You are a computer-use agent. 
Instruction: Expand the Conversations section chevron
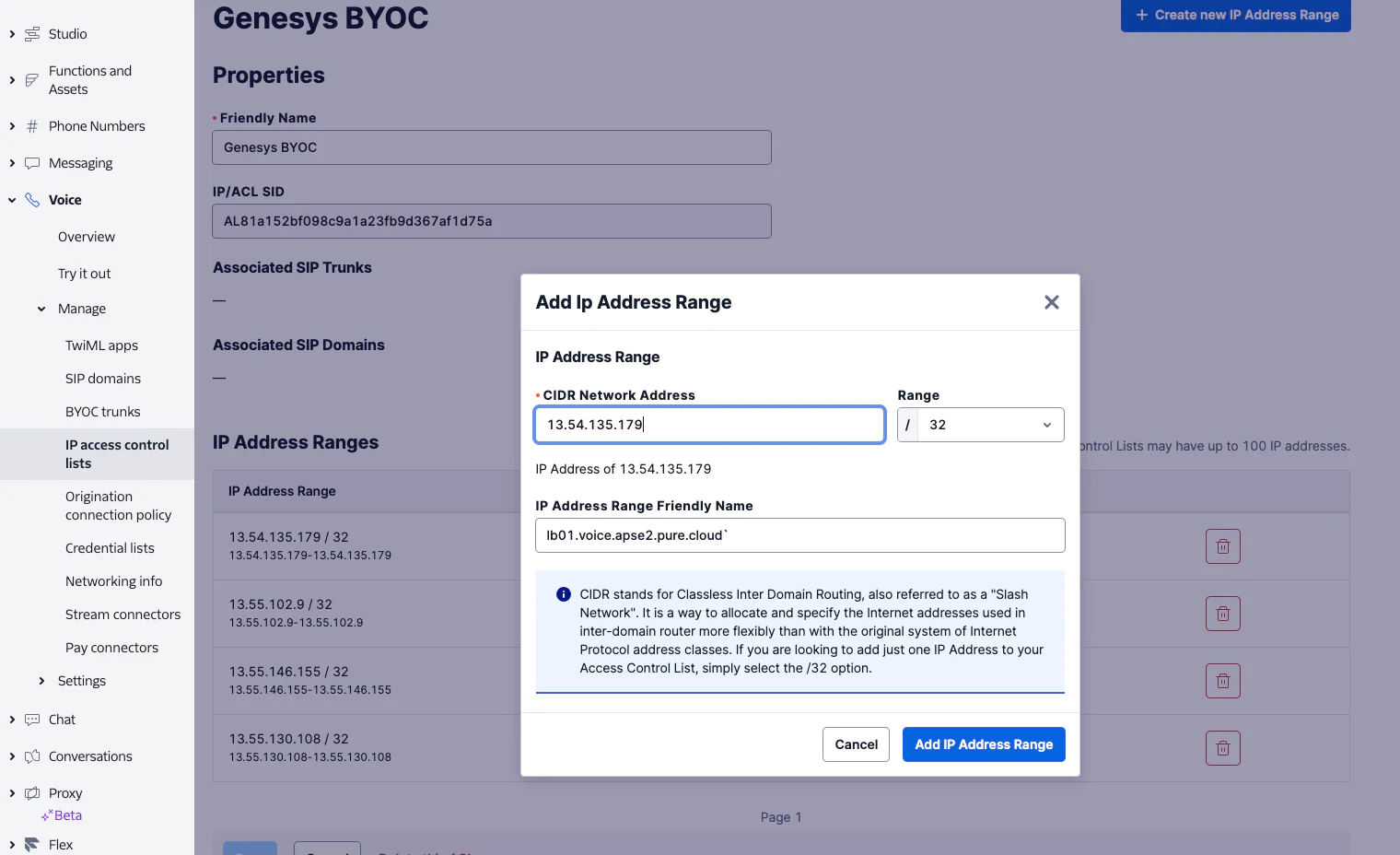[x=12, y=756]
